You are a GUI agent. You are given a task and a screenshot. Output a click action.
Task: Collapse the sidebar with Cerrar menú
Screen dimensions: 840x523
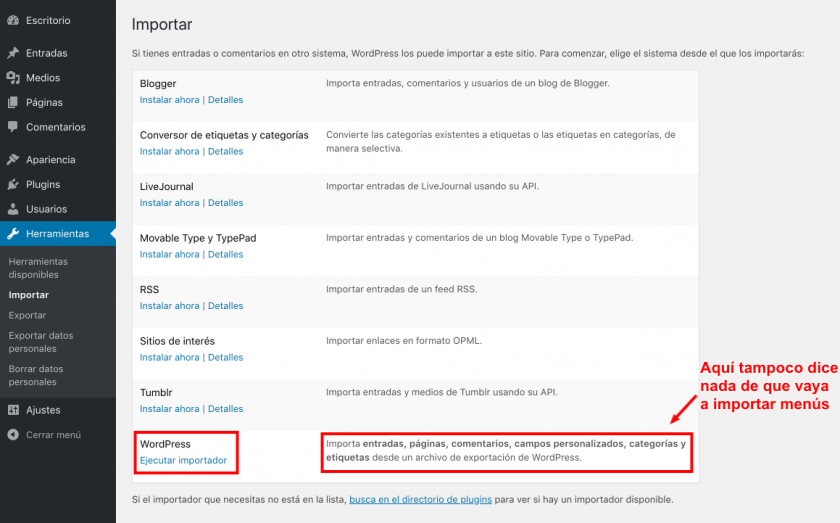(52, 435)
